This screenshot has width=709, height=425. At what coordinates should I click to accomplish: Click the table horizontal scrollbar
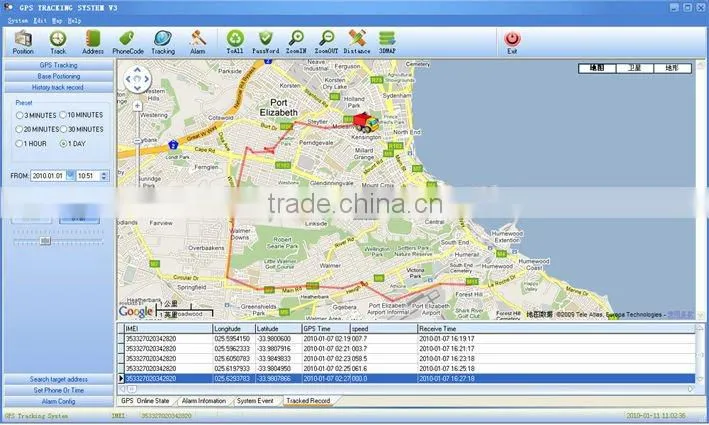point(406,389)
